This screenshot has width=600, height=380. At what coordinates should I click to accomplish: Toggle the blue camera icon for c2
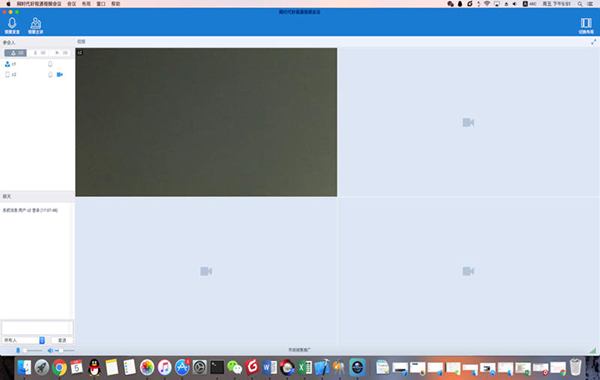coord(60,75)
